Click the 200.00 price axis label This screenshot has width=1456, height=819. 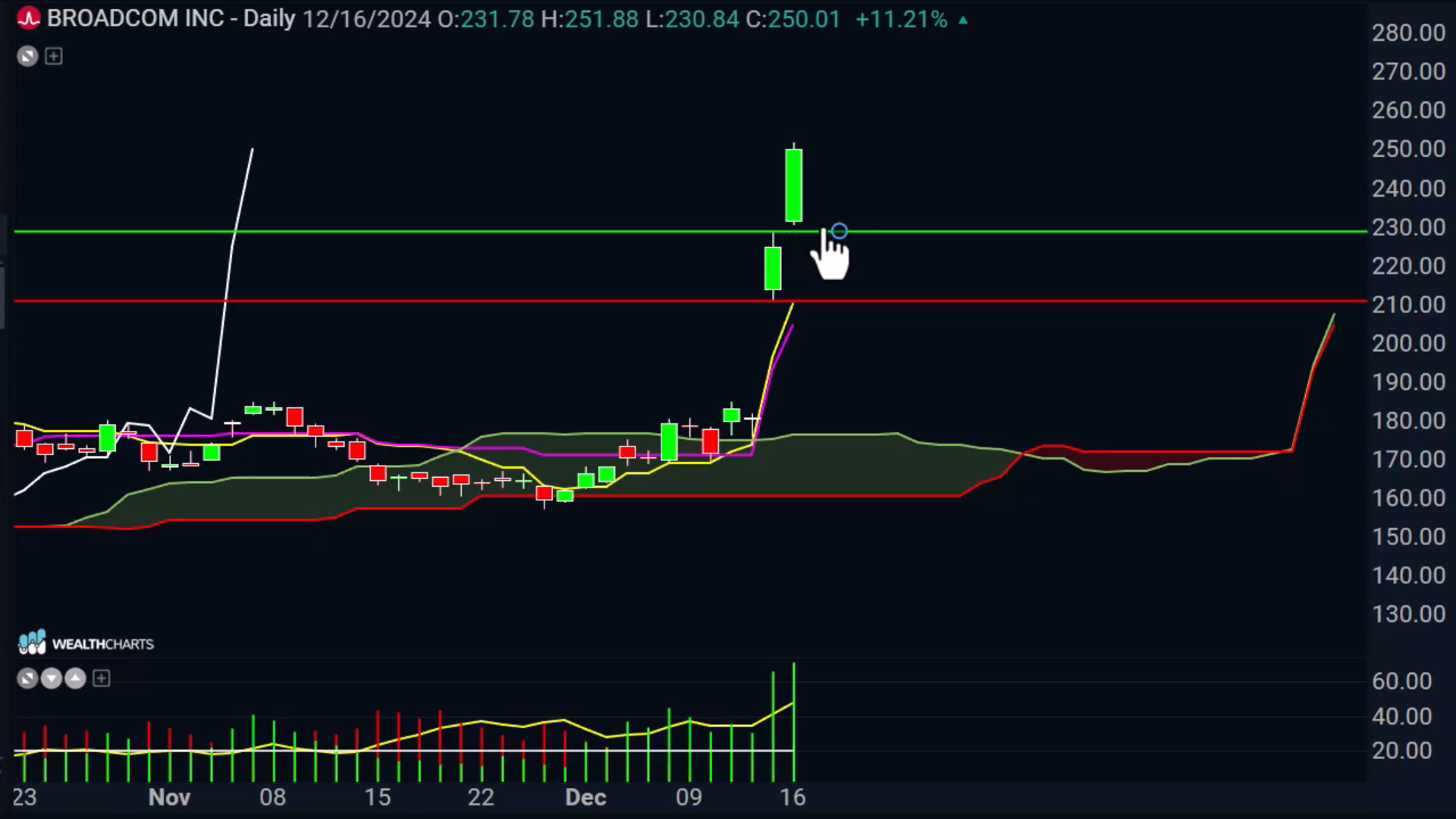[x=1408, y=344]
